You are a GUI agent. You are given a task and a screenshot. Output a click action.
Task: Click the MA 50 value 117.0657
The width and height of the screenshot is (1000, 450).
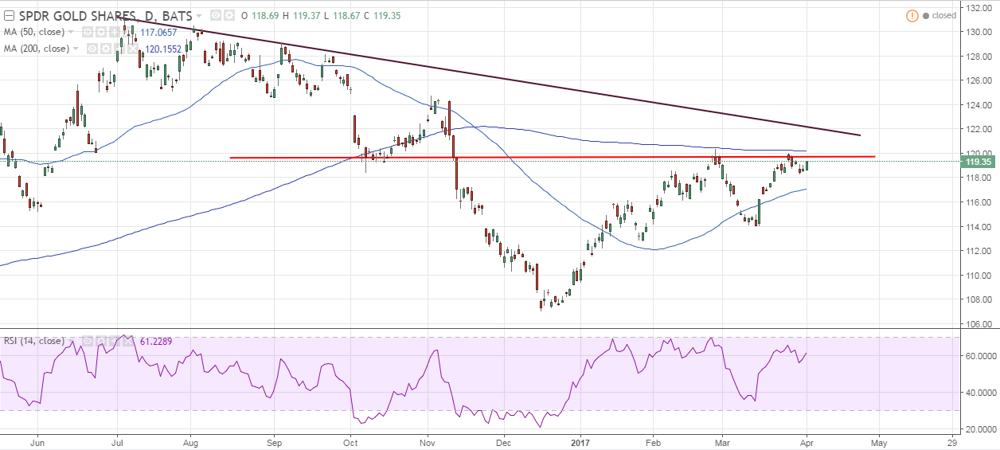(x=159, y=32)
